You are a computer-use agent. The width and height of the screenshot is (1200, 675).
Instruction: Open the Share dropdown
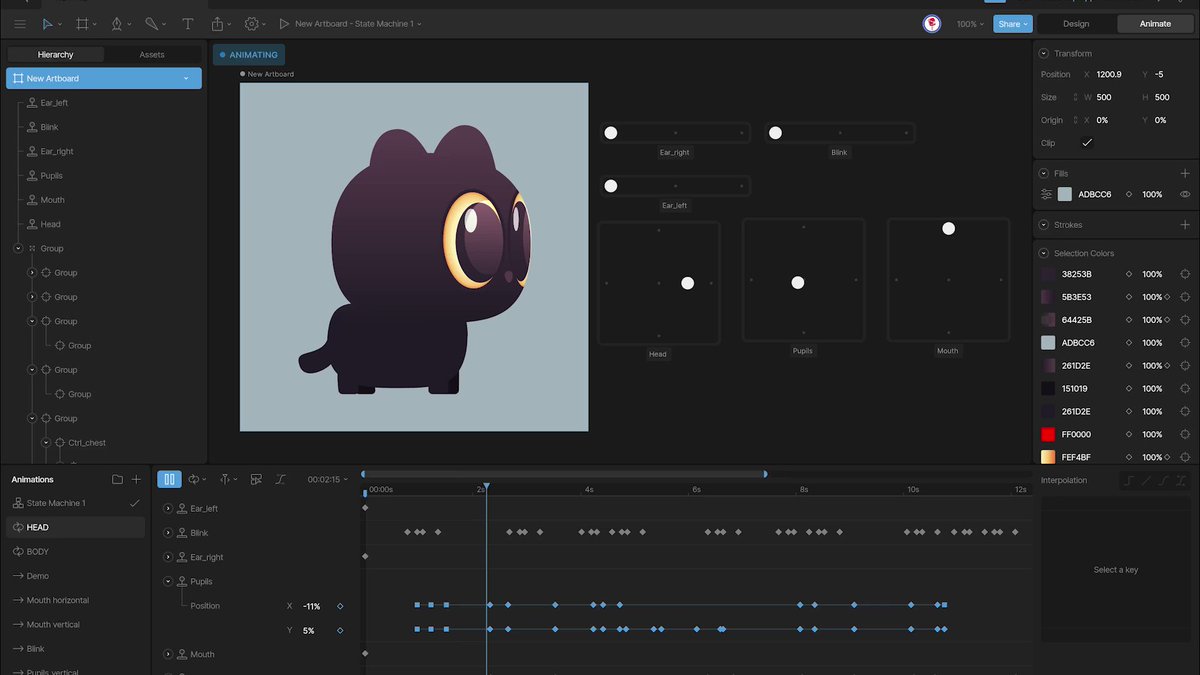(1012, 24)
